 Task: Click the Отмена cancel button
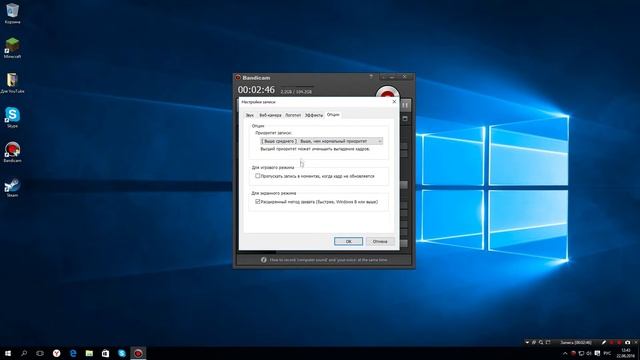click(x=380, y=241)
